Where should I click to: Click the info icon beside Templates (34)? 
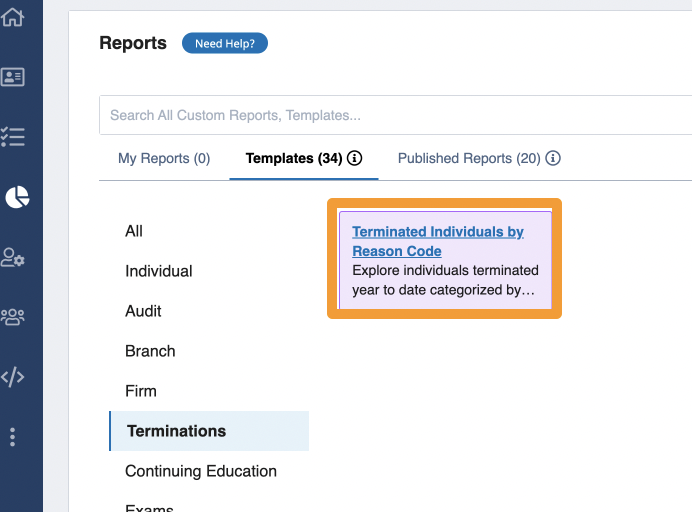354,158
